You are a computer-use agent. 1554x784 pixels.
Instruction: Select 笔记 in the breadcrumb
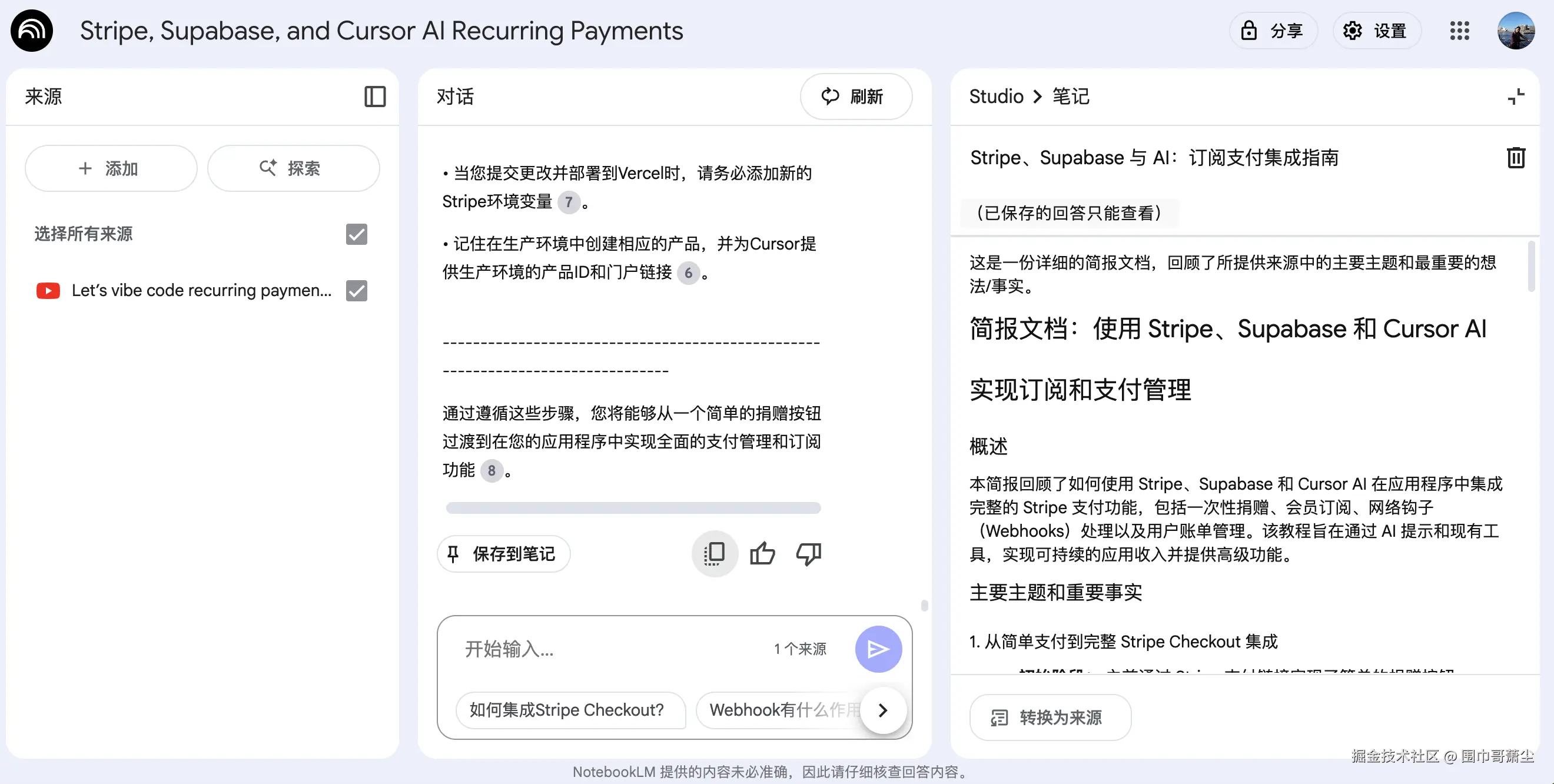(x=1071, y=97)
